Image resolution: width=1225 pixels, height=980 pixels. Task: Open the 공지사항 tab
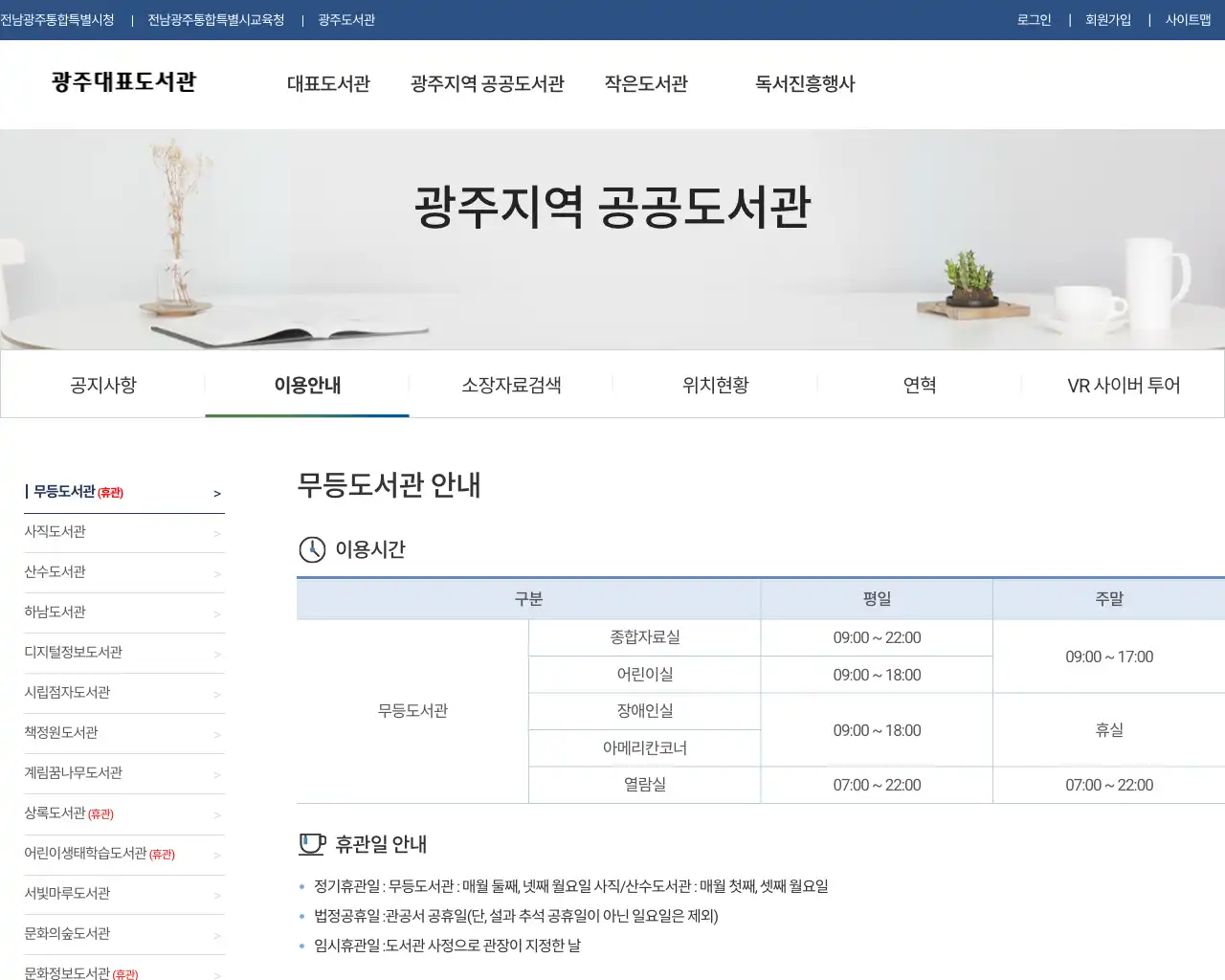[103, 385]
